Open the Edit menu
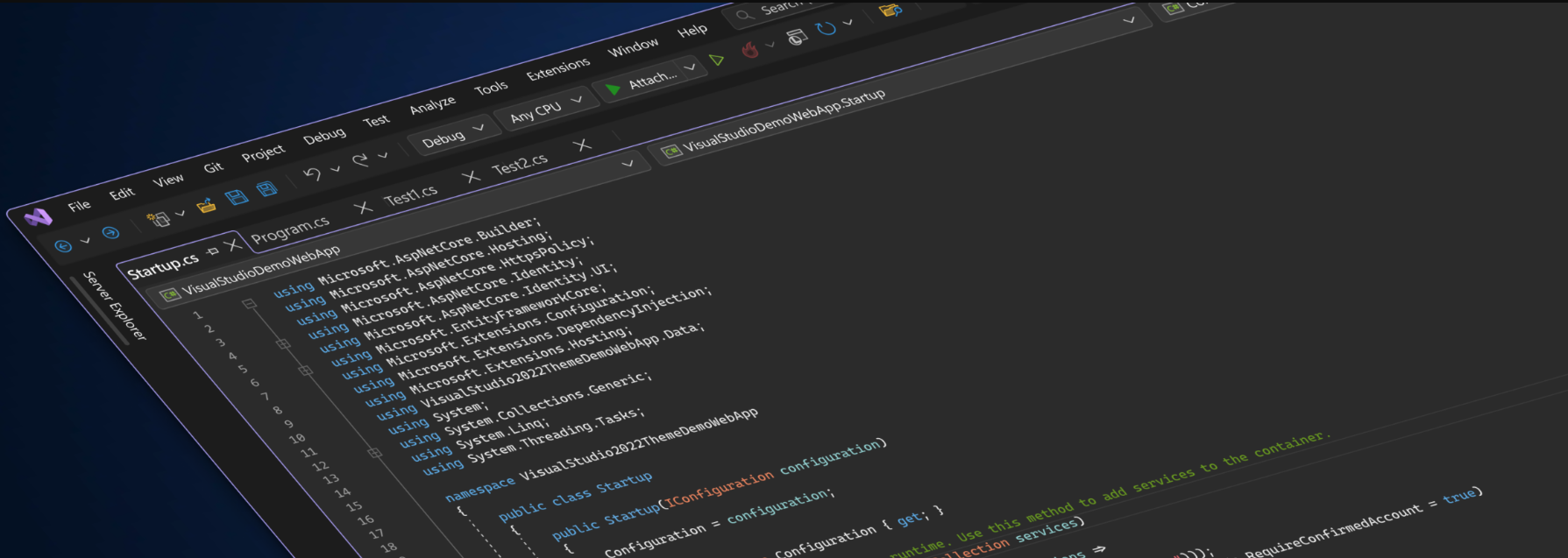1568x558 pixels. click(122, 193)
